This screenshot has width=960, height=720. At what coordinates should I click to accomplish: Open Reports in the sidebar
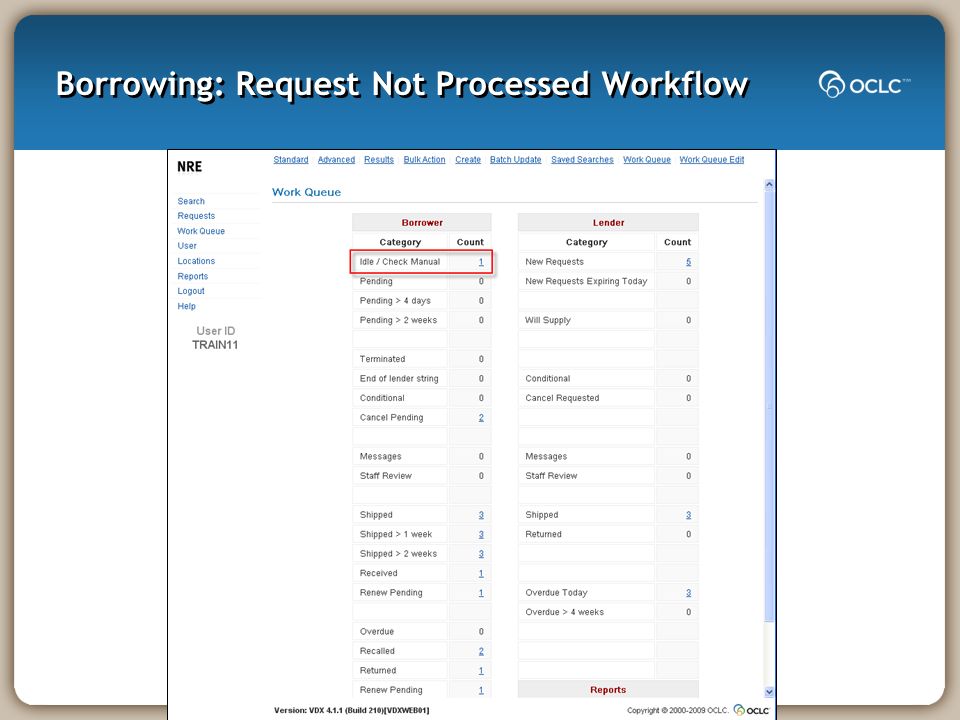[192, 277]
